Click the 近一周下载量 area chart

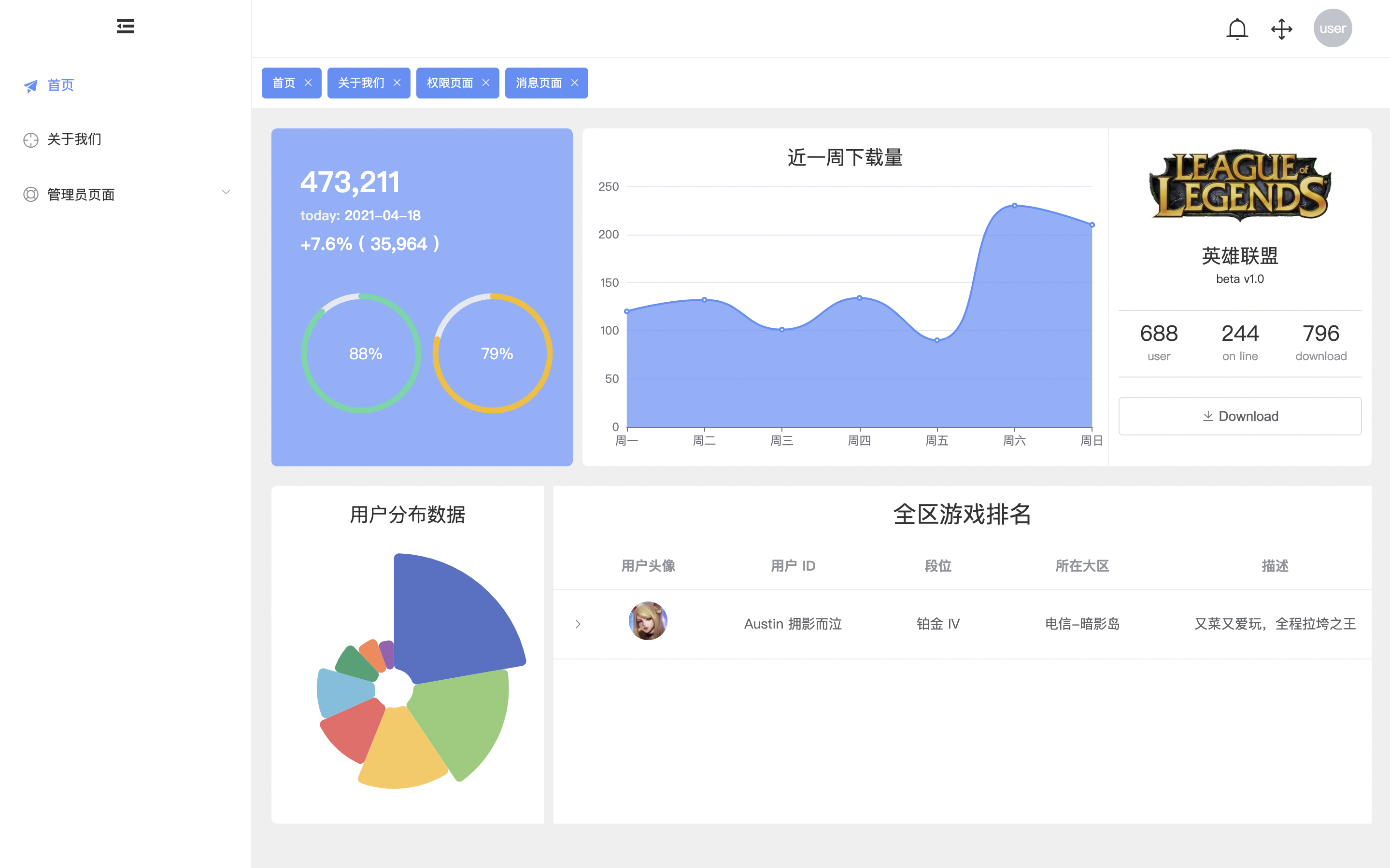845,300
